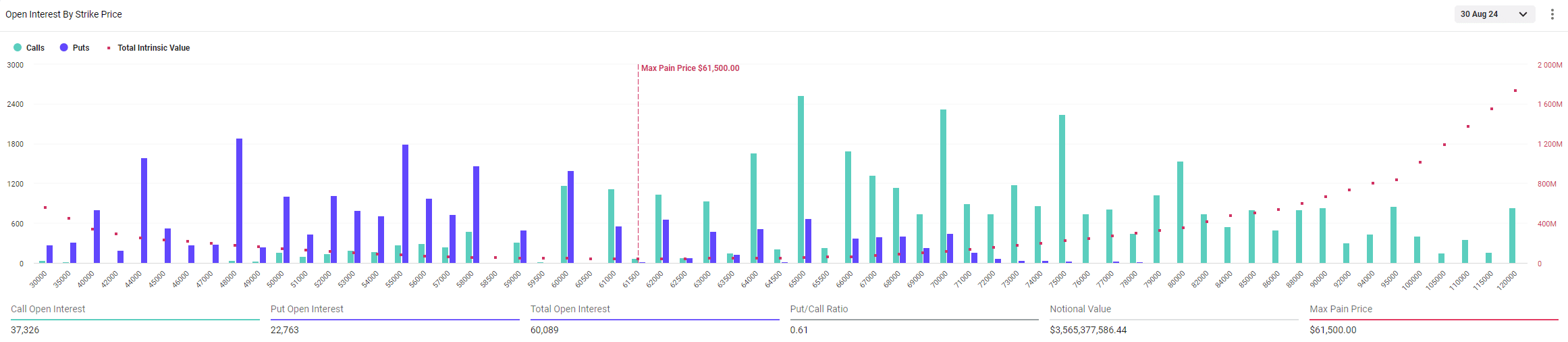Click the 3000 left axis label
This screenshot has height=342, width=1568.
(x=15, y=65)
